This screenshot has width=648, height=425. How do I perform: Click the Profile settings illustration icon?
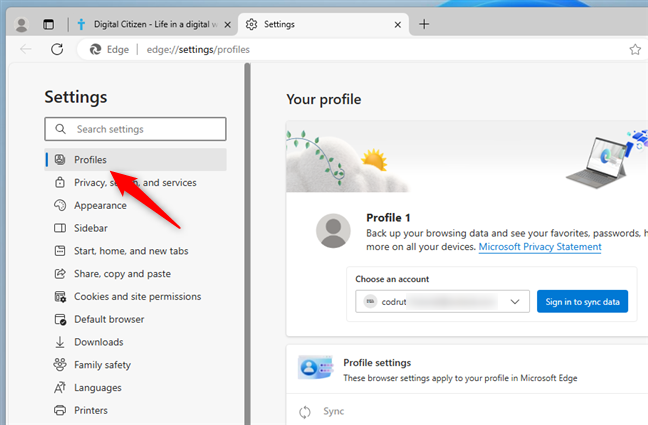(x=315, y=367)
